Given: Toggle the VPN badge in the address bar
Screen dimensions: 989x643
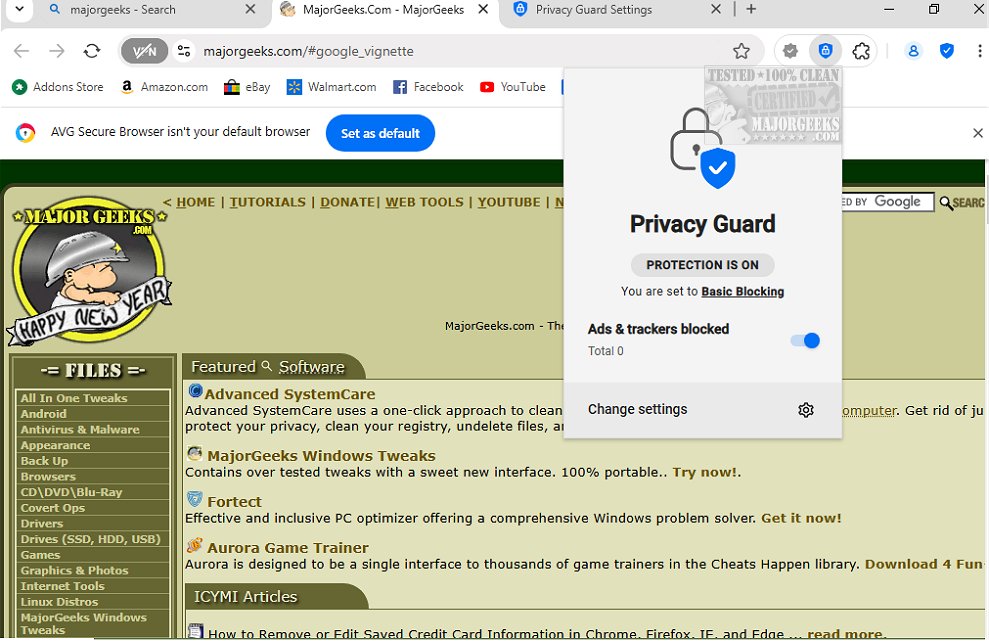Looking at the screenshot, I should tap(144, 51).
